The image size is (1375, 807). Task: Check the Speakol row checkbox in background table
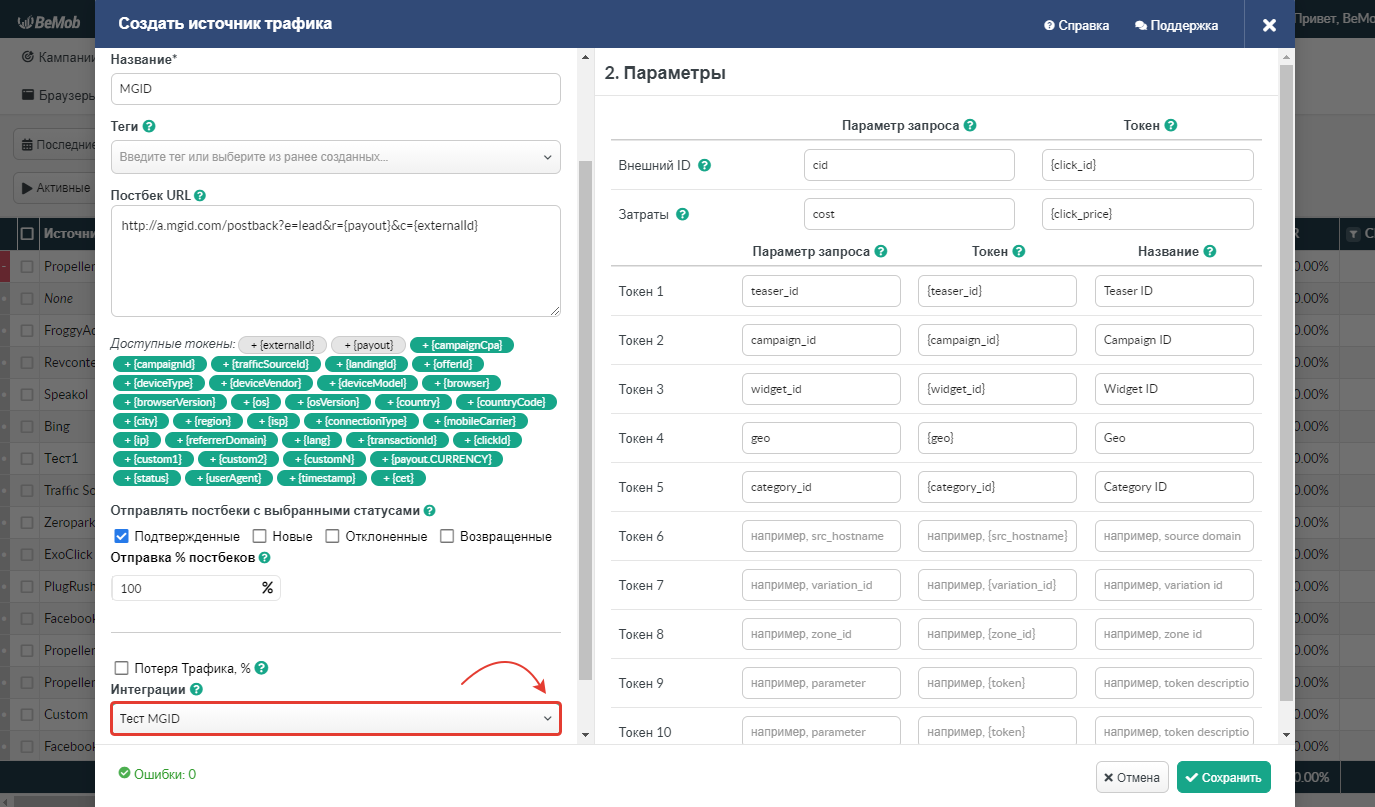27,395
